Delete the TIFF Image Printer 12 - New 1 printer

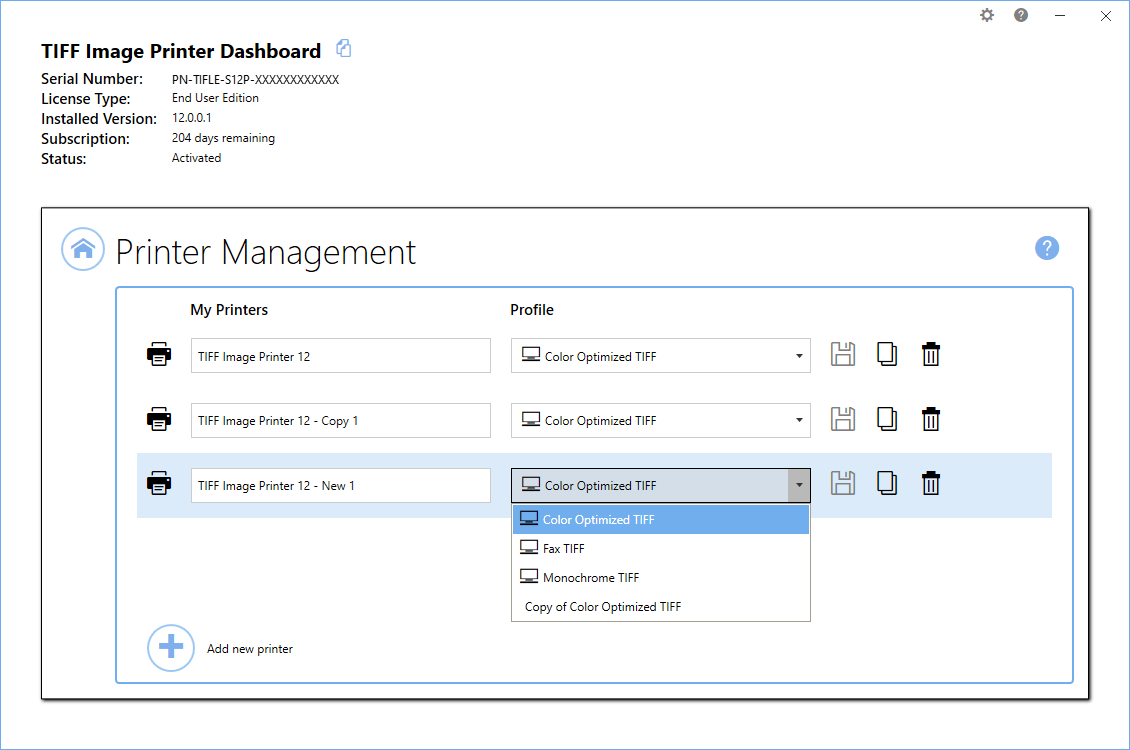(x=931, y=484)
